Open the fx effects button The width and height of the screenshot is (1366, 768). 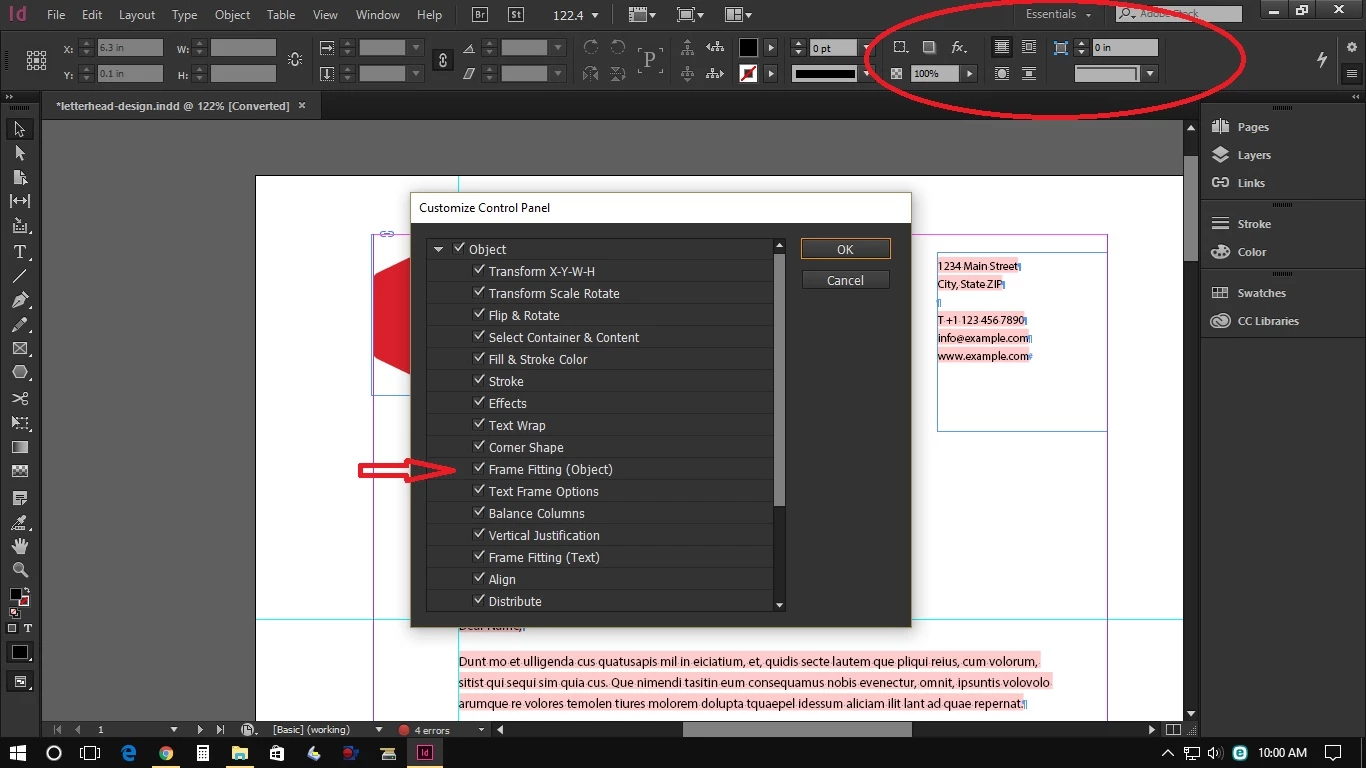(958, 47)
